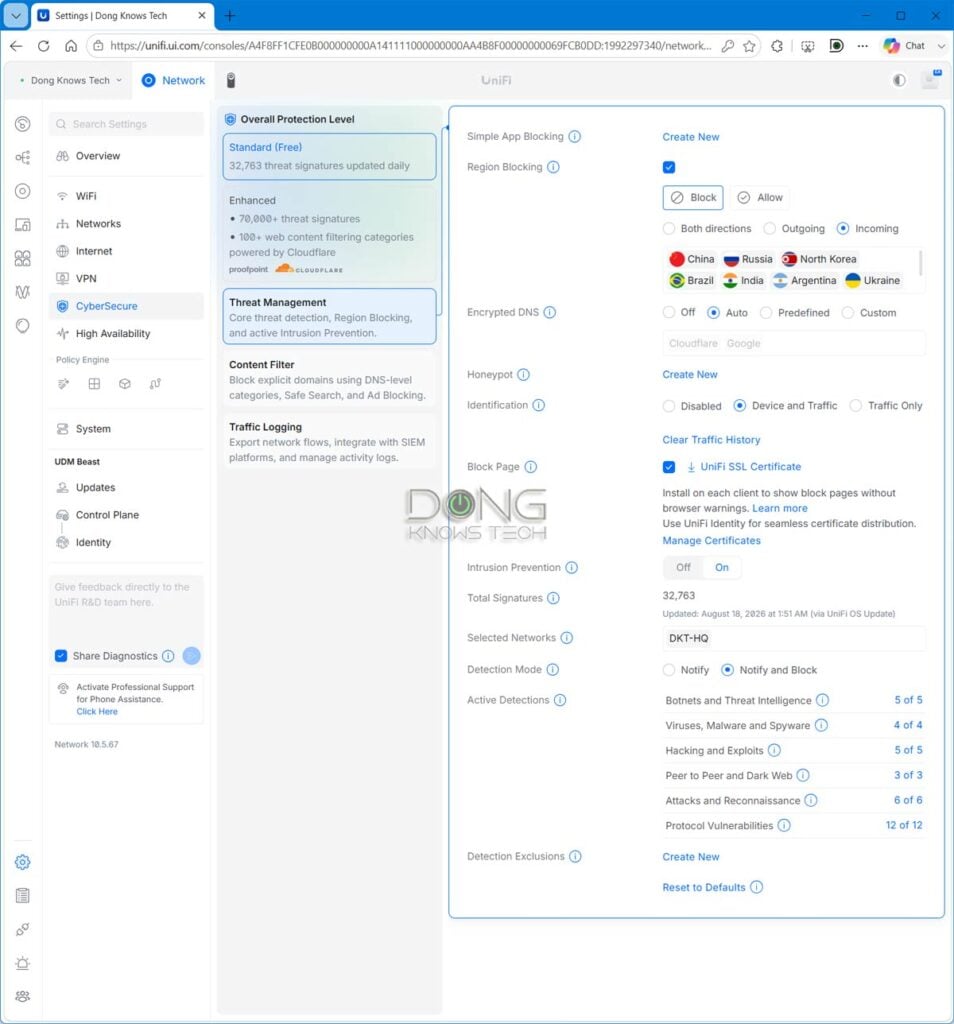Select the Traffic Logging section
Screen dimensions: 954x1024
click(x=329, y=442)
